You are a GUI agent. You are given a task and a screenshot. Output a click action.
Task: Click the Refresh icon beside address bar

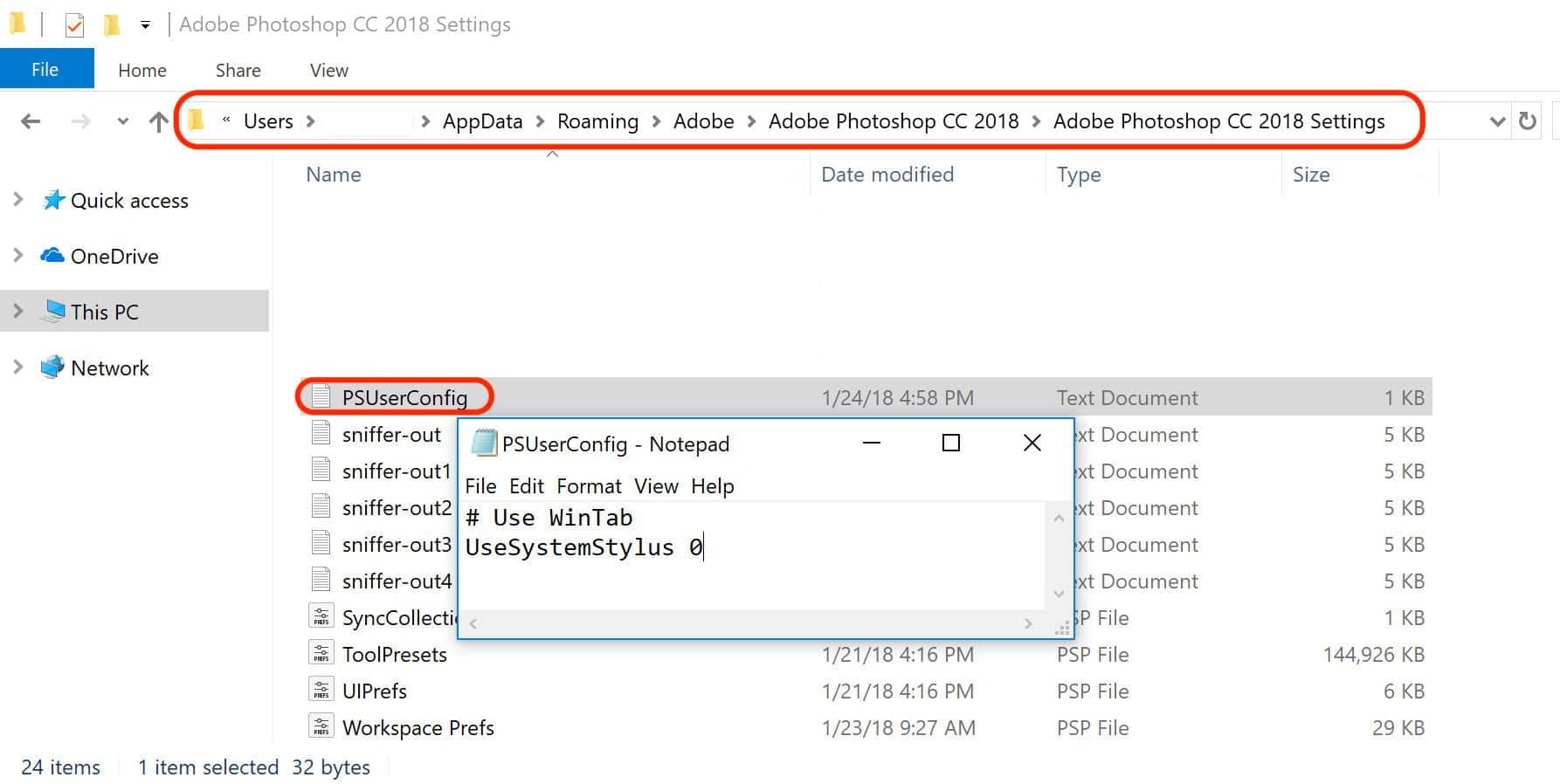point(1527,120)
